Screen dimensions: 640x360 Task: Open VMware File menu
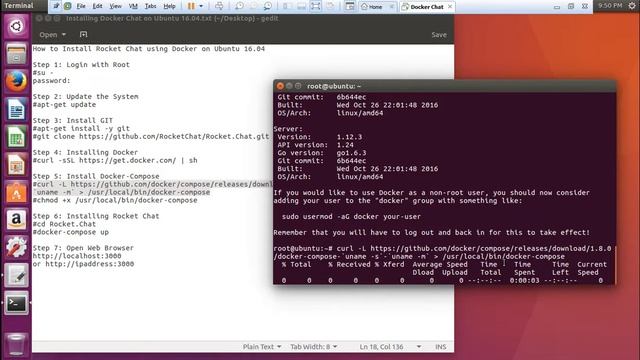81,6
